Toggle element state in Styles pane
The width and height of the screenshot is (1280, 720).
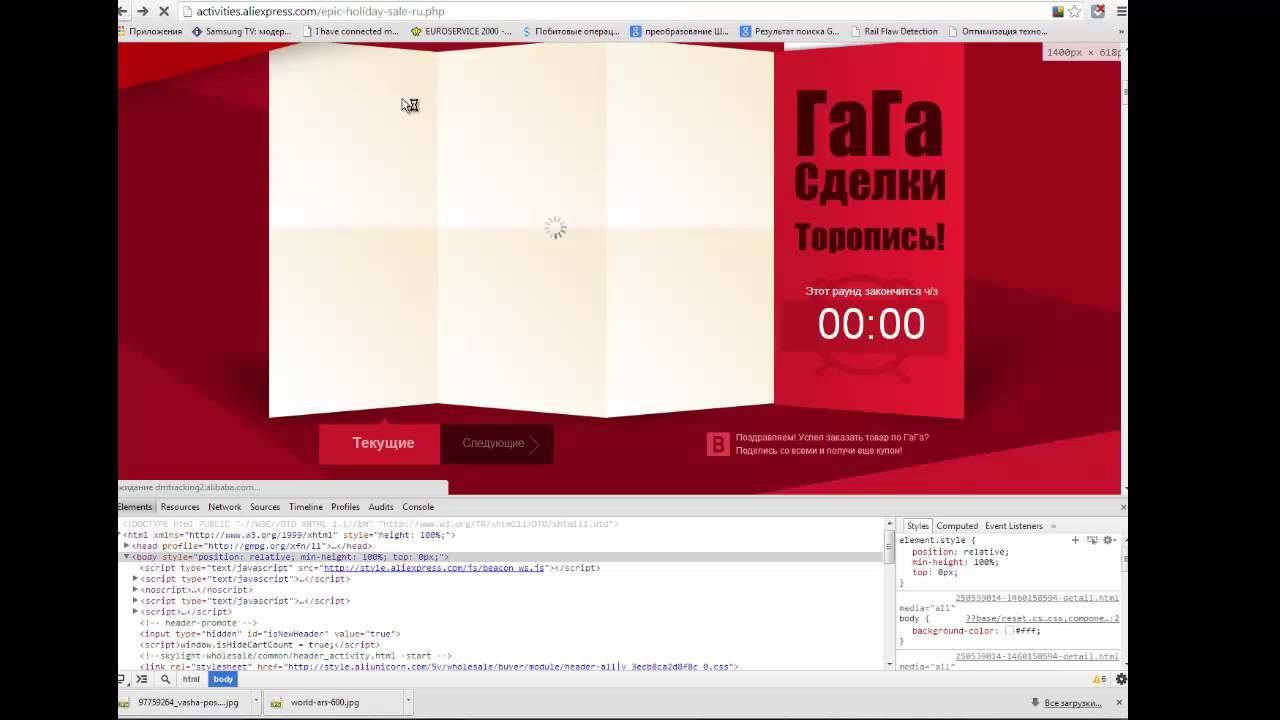pos(1092,540)
